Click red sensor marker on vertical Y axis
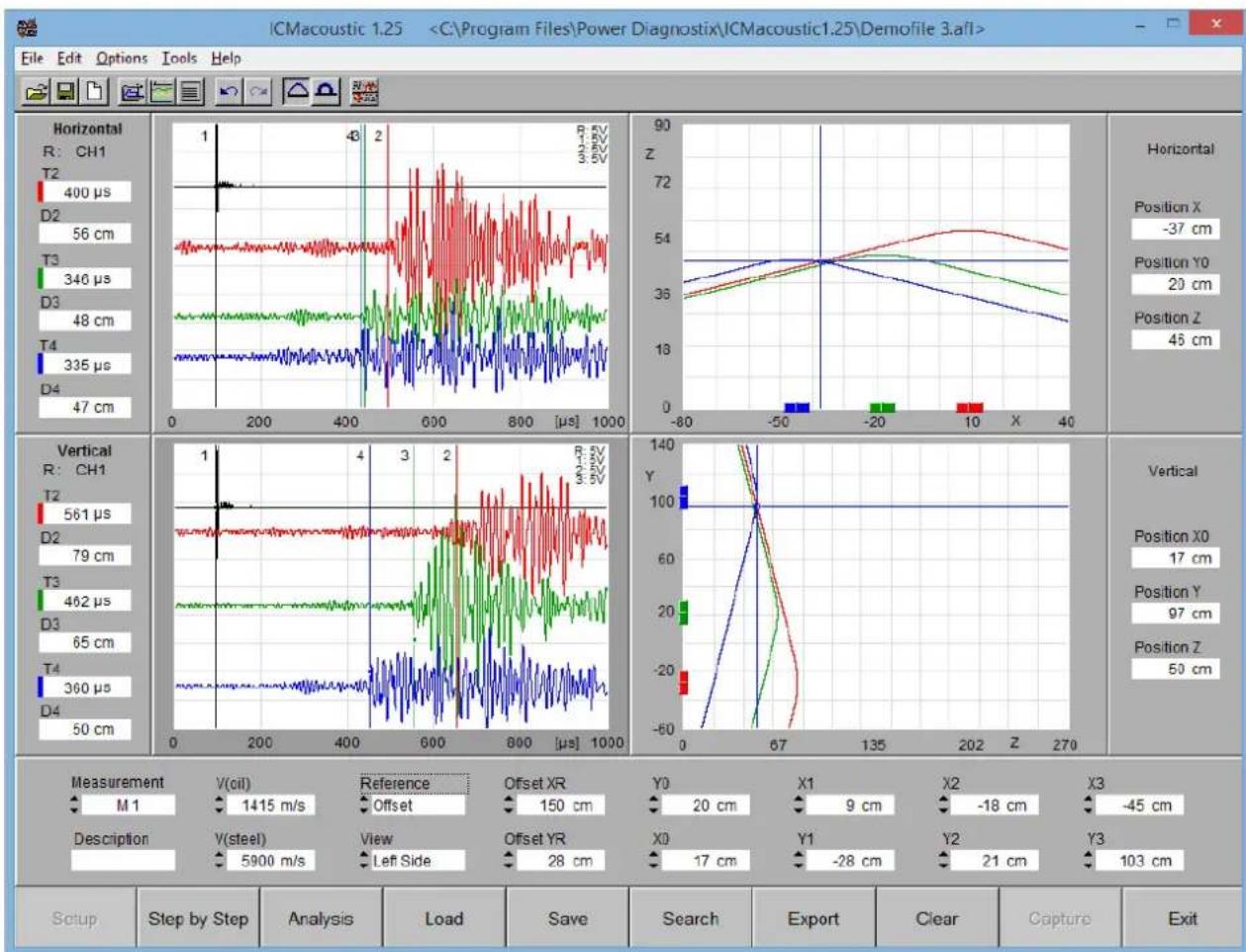Viewport: 1246px width, 952px height. pos(684,683)
